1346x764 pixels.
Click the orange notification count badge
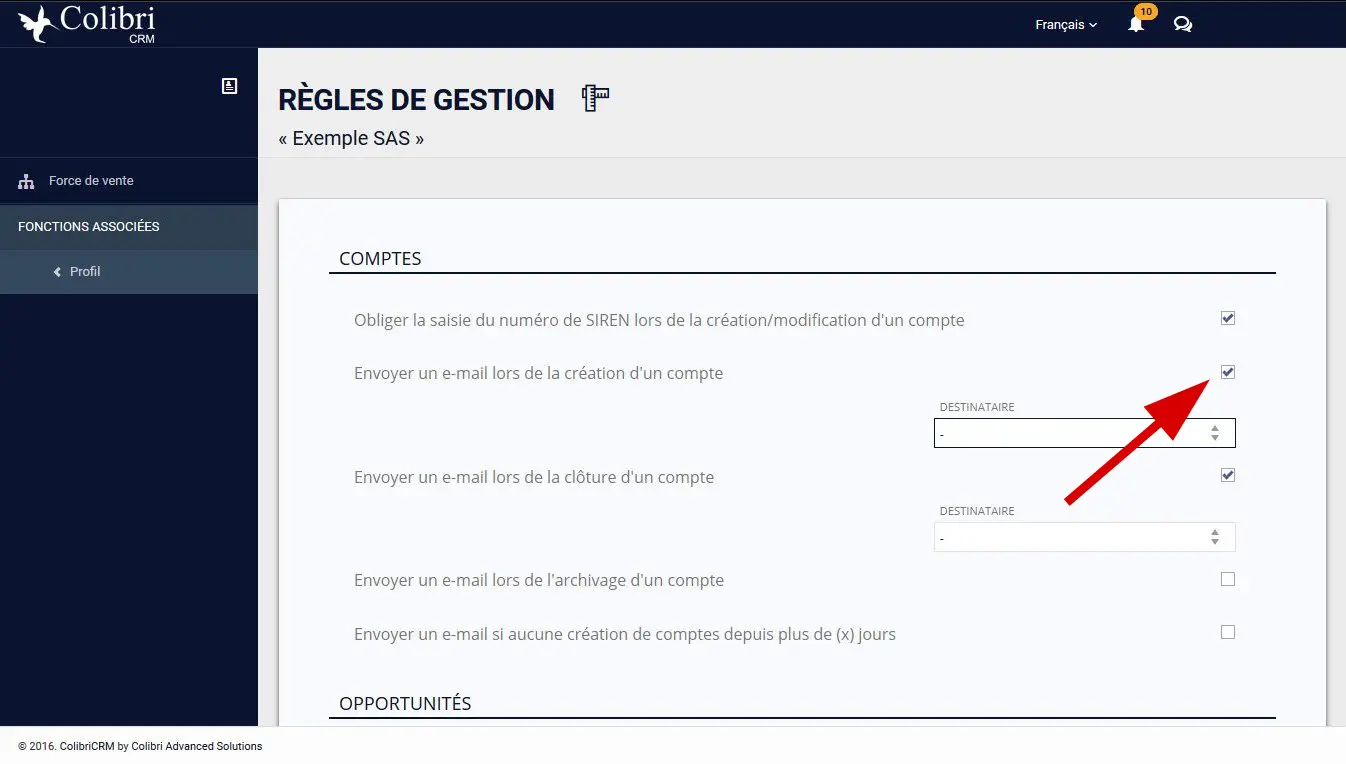point(1146,12)
